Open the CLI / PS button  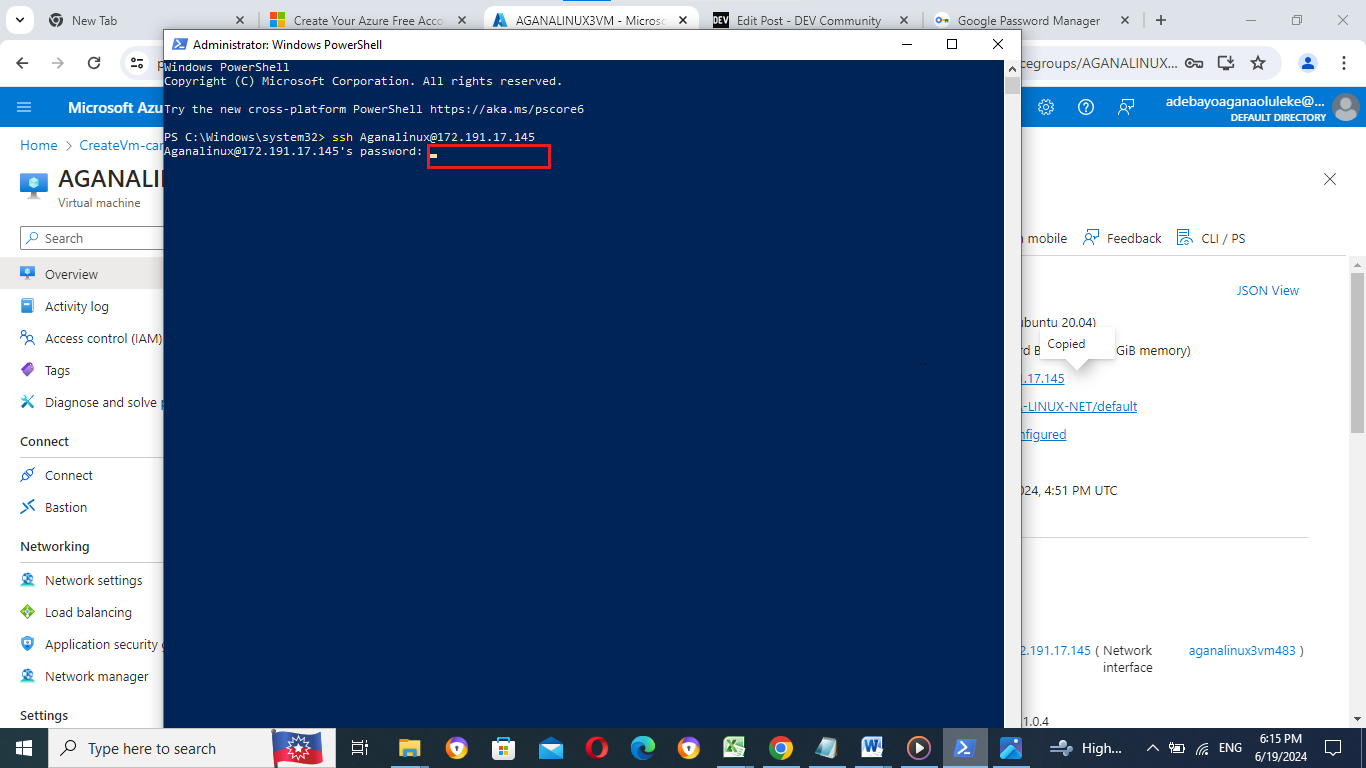(x=1211, y=238)
